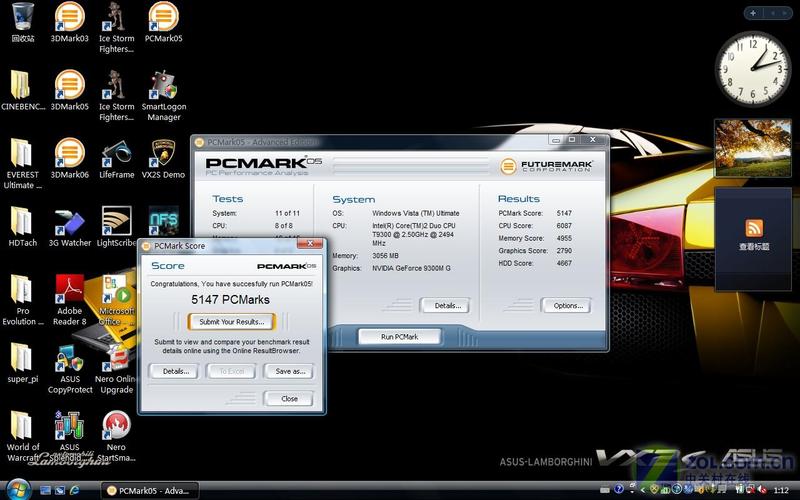Open the PCMark05 desktop shortcut
This screenshot has height=500, width=800.
(163, 21)
